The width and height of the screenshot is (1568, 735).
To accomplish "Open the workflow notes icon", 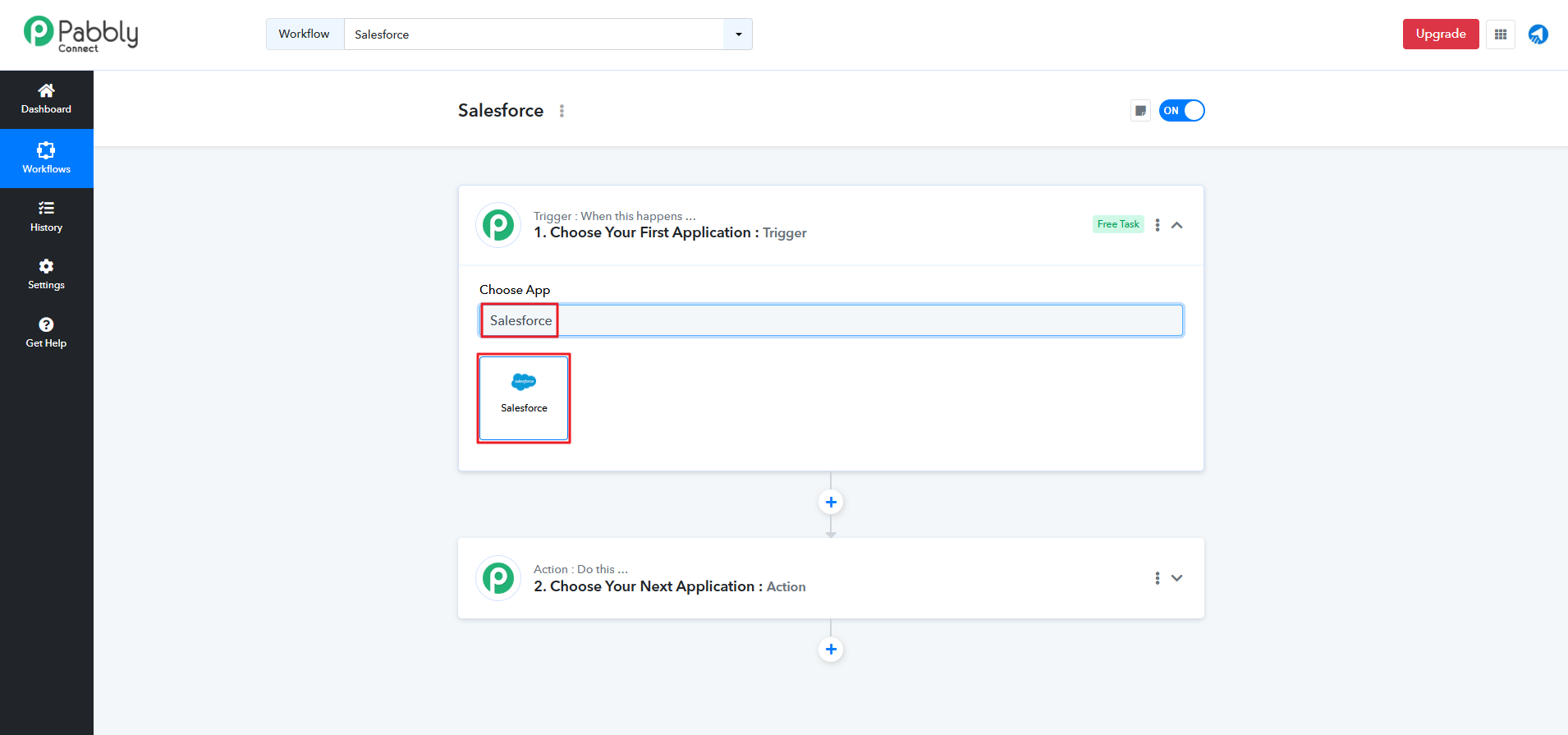I will click(x=1140, y=111).
